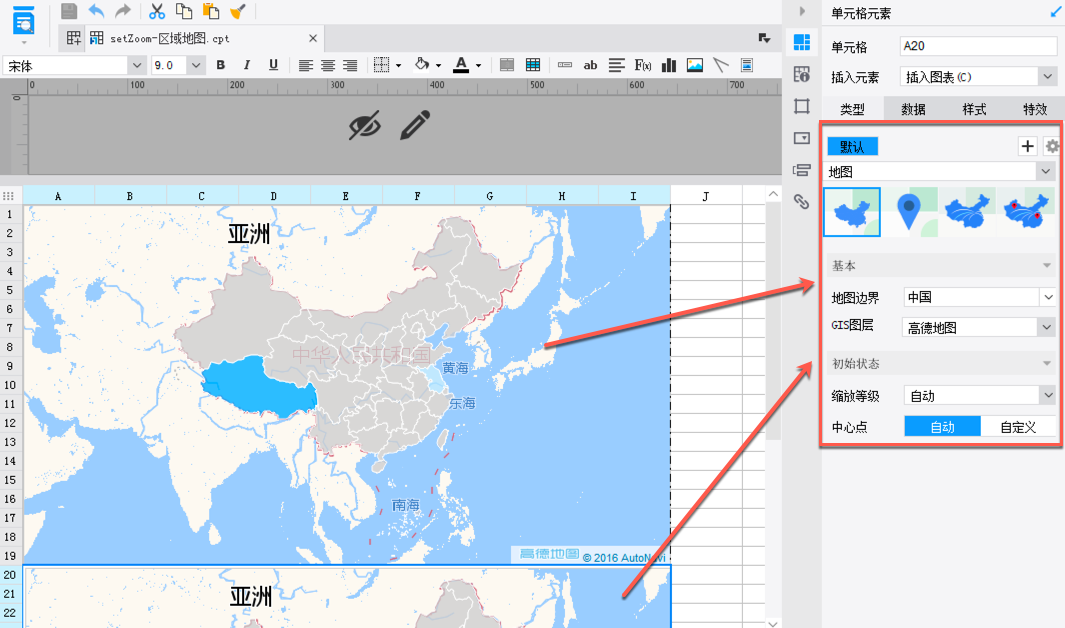Redo the last action
1065x628 pixels.
123,11
